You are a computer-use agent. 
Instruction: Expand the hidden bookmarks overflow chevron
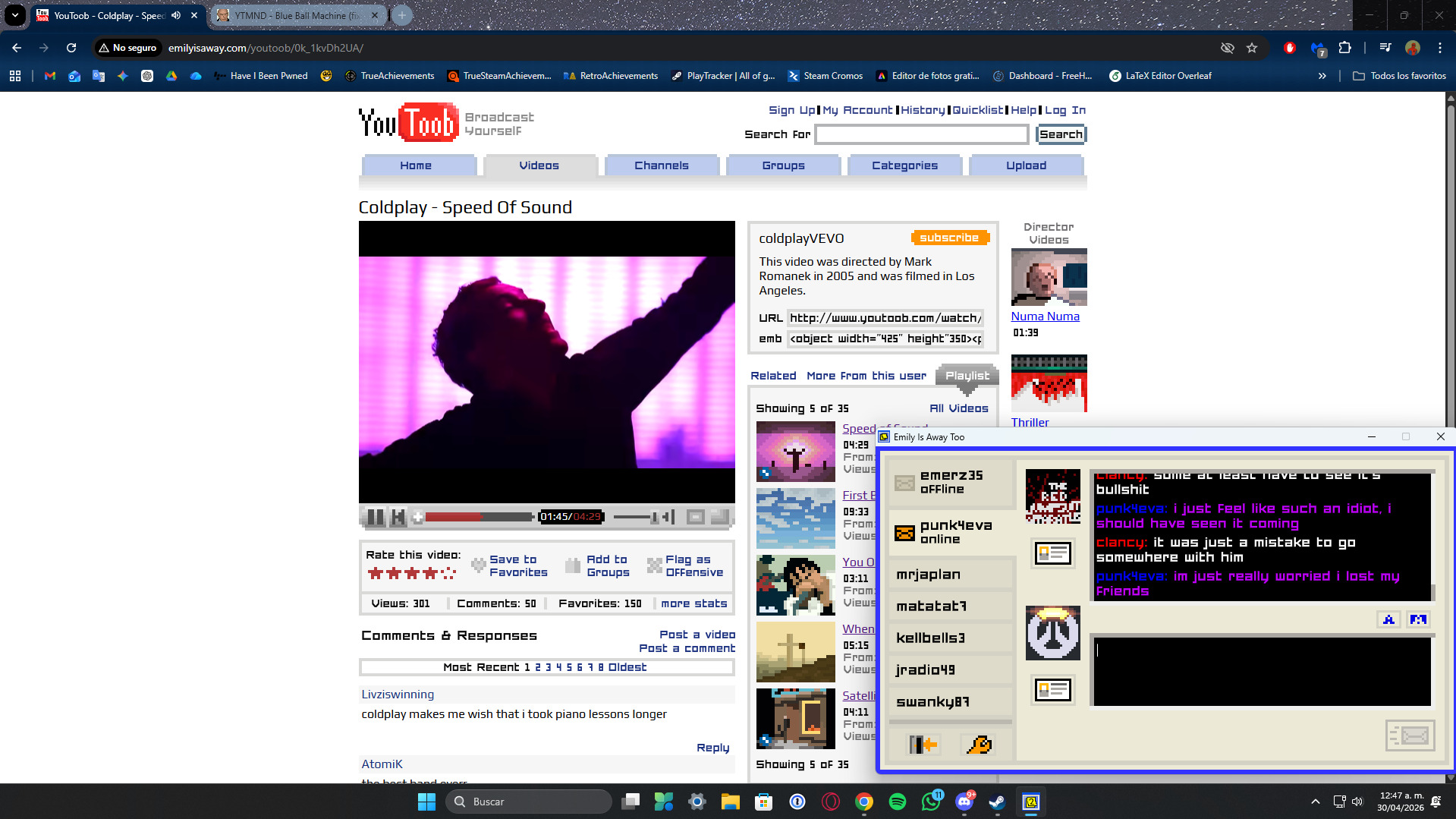pyautogui.click(x=1322, y=76)
